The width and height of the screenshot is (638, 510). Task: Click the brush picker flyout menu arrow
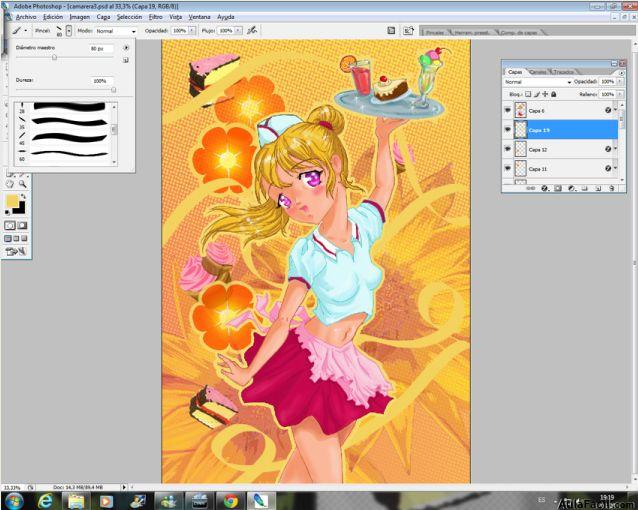[126, 48]
